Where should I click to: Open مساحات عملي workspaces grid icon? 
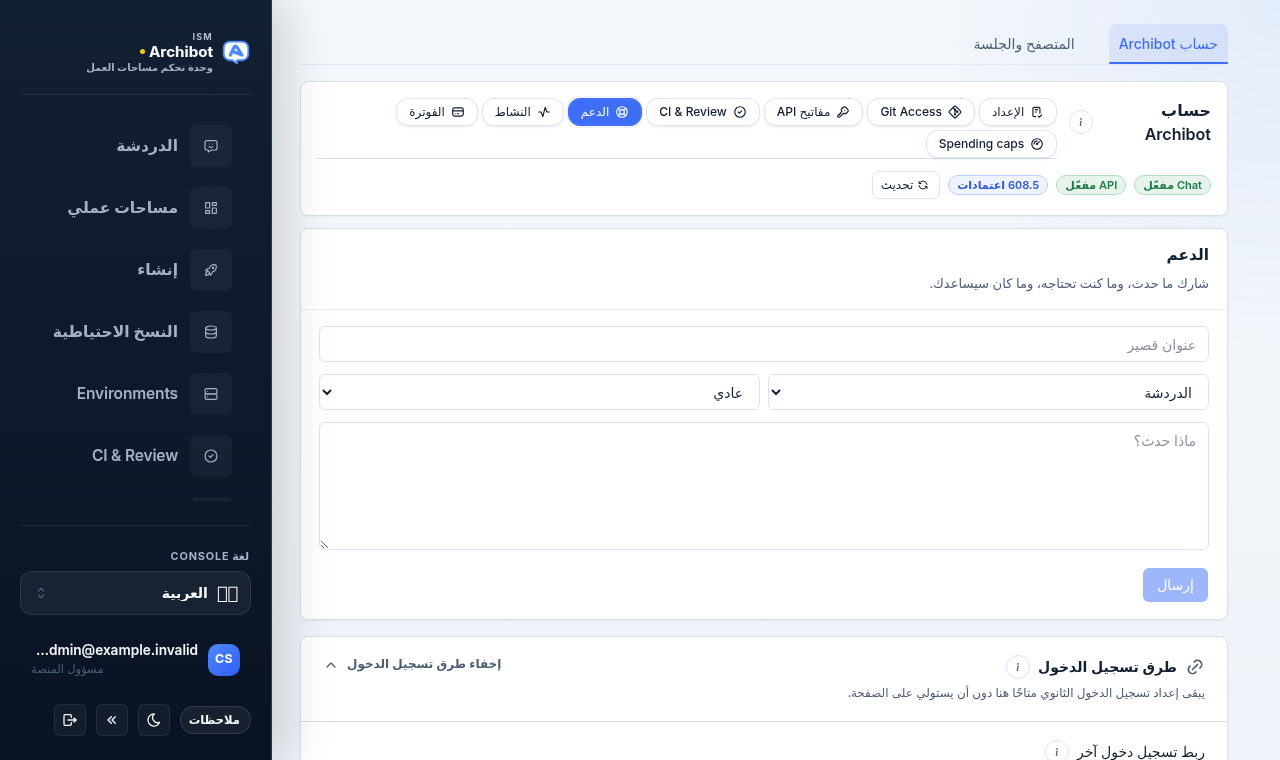tap(211, 208)
